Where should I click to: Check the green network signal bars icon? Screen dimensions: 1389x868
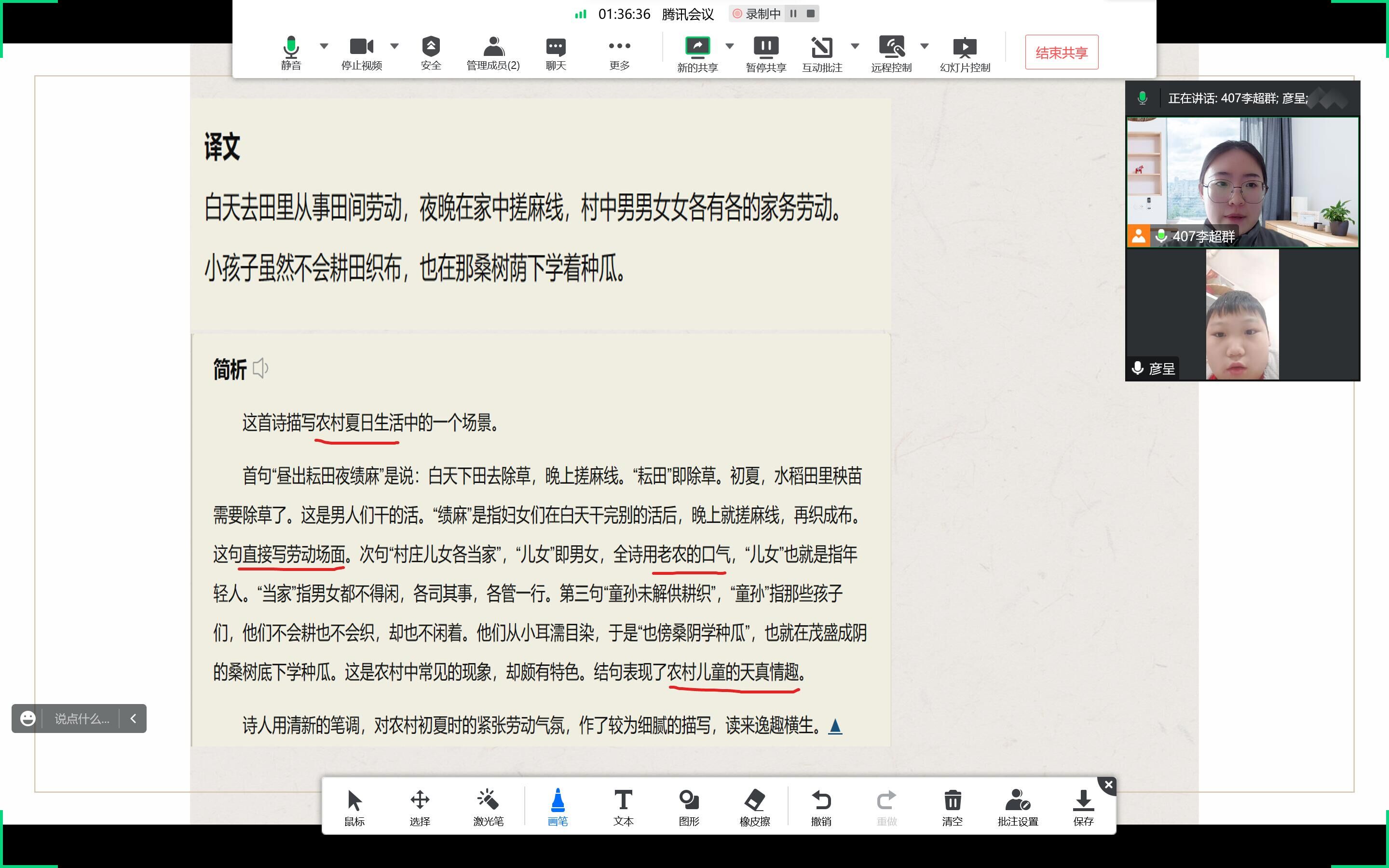[x=580, y=14]
